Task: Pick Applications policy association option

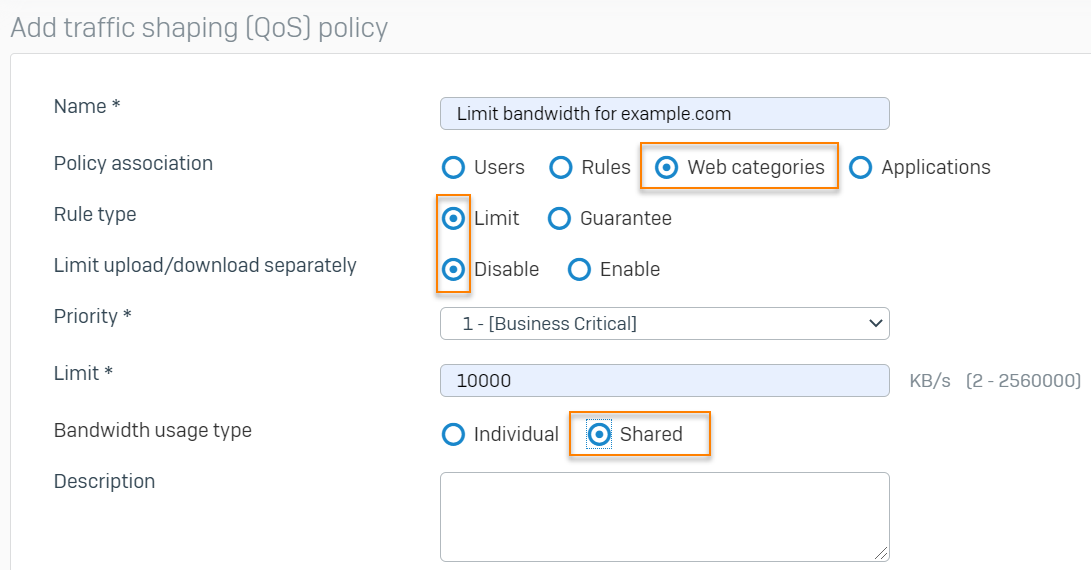Action: [860, 167]
